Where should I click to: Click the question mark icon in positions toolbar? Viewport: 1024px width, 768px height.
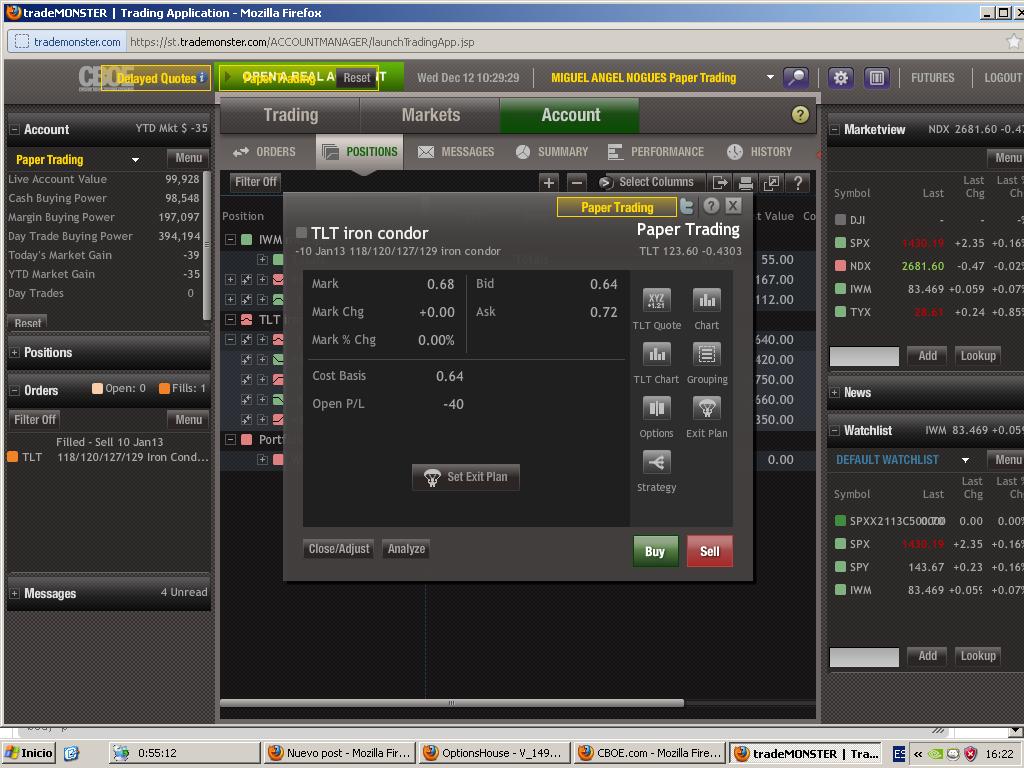pos(797,183)
